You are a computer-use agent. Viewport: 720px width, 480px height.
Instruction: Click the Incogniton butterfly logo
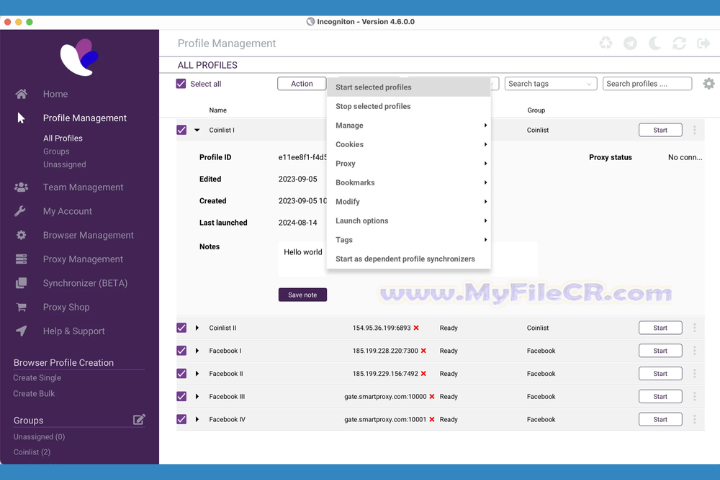[79, 57]
